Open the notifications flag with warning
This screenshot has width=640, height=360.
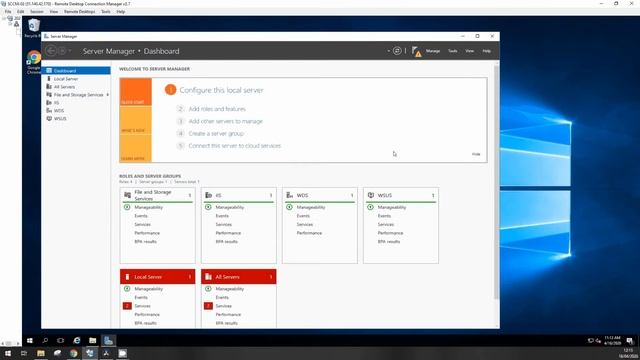click(x=416, y=51)
